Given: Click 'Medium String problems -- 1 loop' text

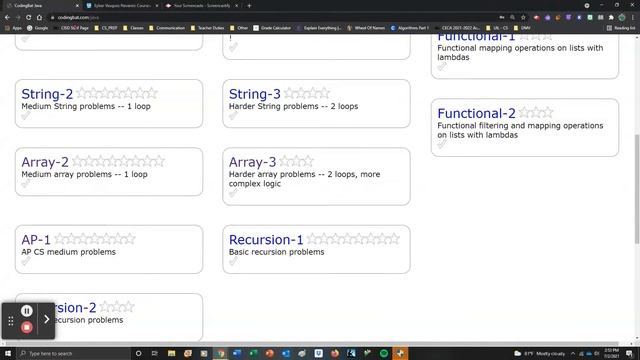Looking at the screenshot, I should click(x=86, y=106).
